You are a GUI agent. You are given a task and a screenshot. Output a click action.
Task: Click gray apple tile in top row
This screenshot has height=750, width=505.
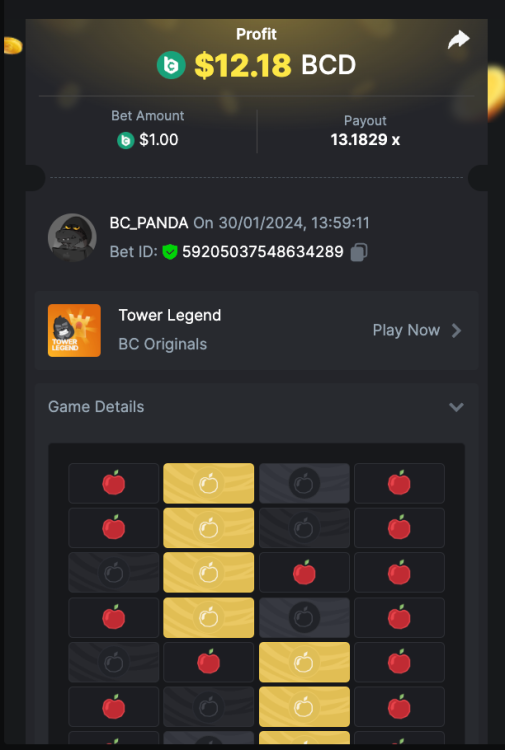[304, 483]
